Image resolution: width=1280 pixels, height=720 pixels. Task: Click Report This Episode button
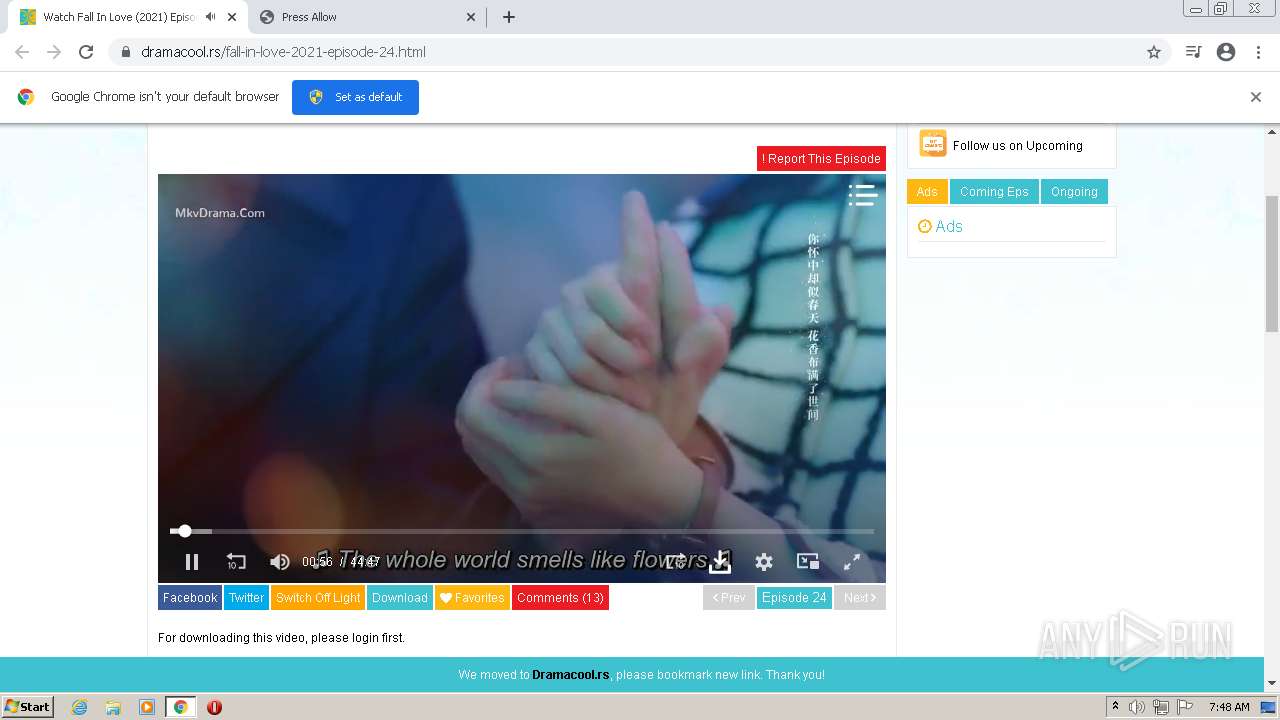pos(821,158)
